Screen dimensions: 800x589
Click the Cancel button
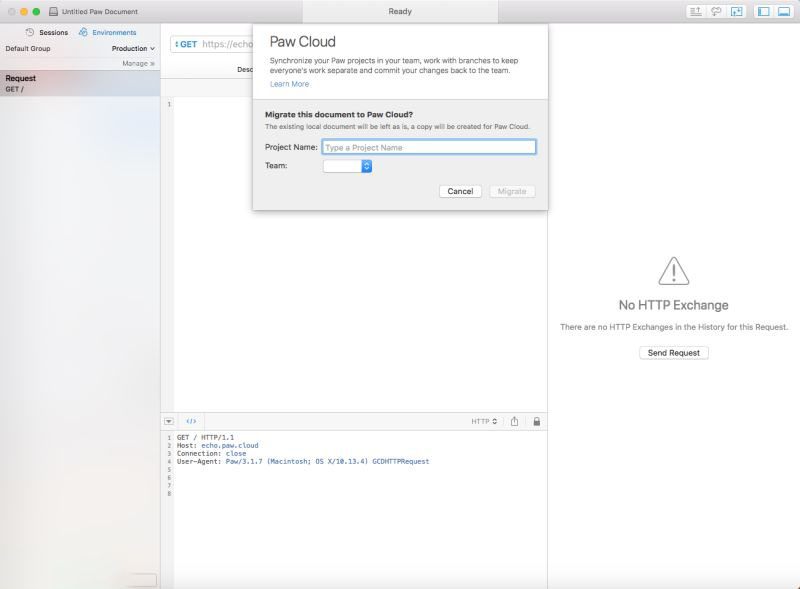point(460,191)
